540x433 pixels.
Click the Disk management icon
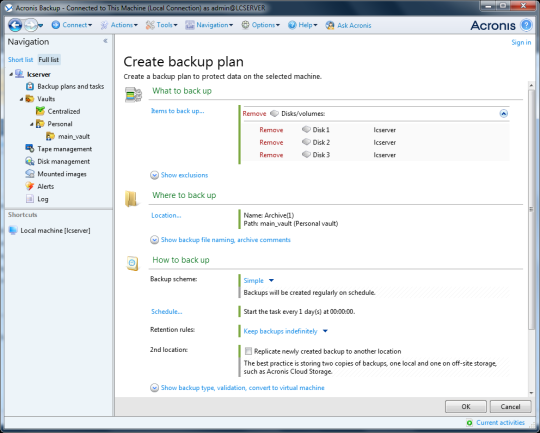coord(30,161)
